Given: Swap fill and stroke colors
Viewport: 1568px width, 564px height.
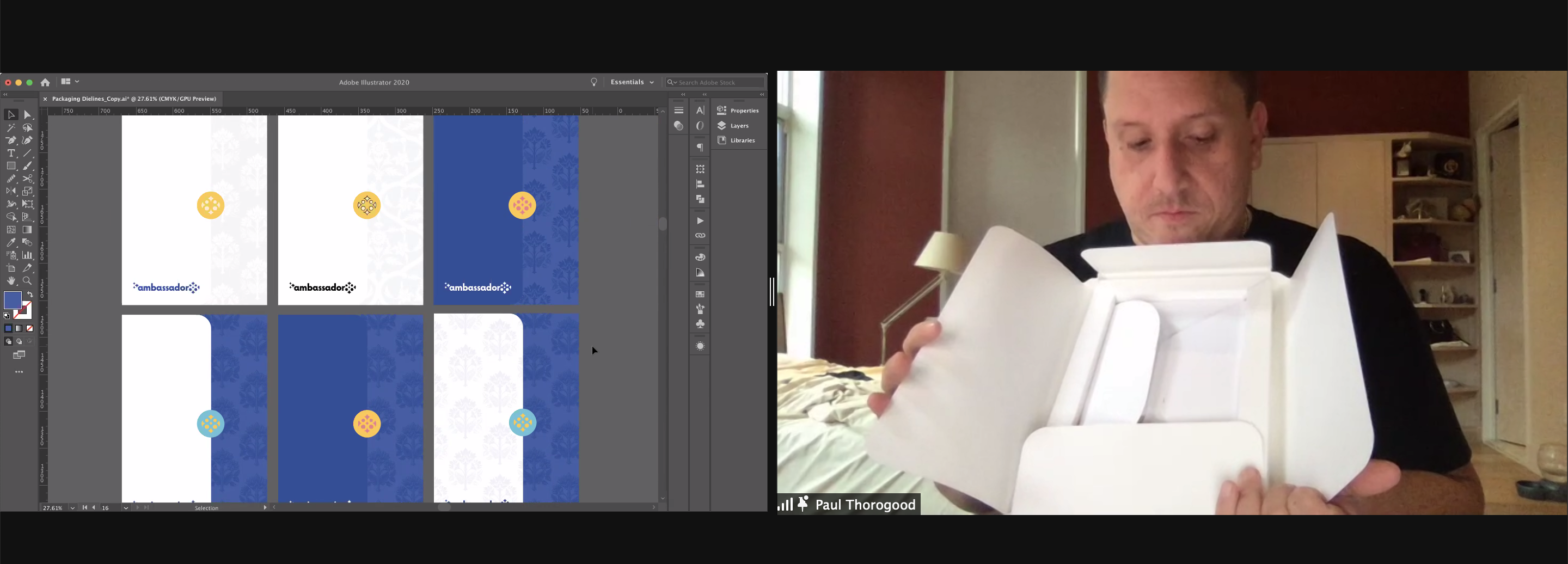Looking at the screenshot, I should [x=30, y=295].
